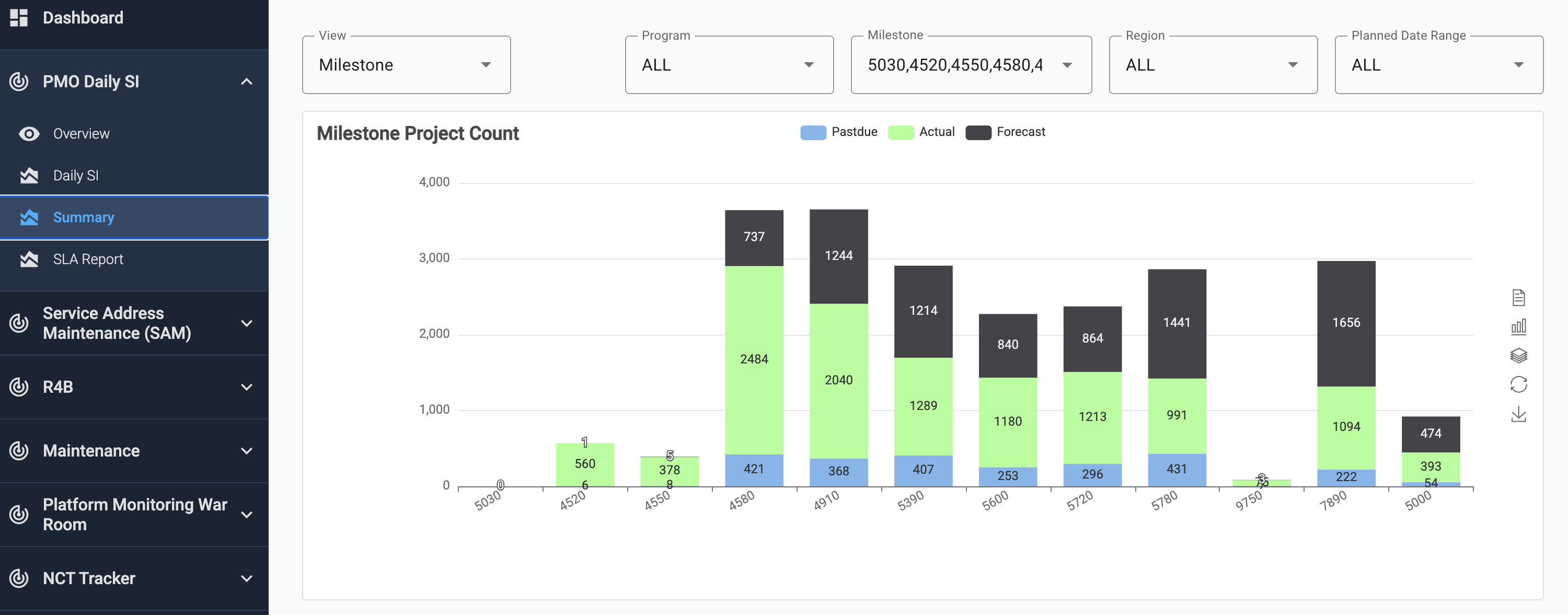Open the Milestone filter dropdown
The image size is (1568, 615).
pos(970,65)
